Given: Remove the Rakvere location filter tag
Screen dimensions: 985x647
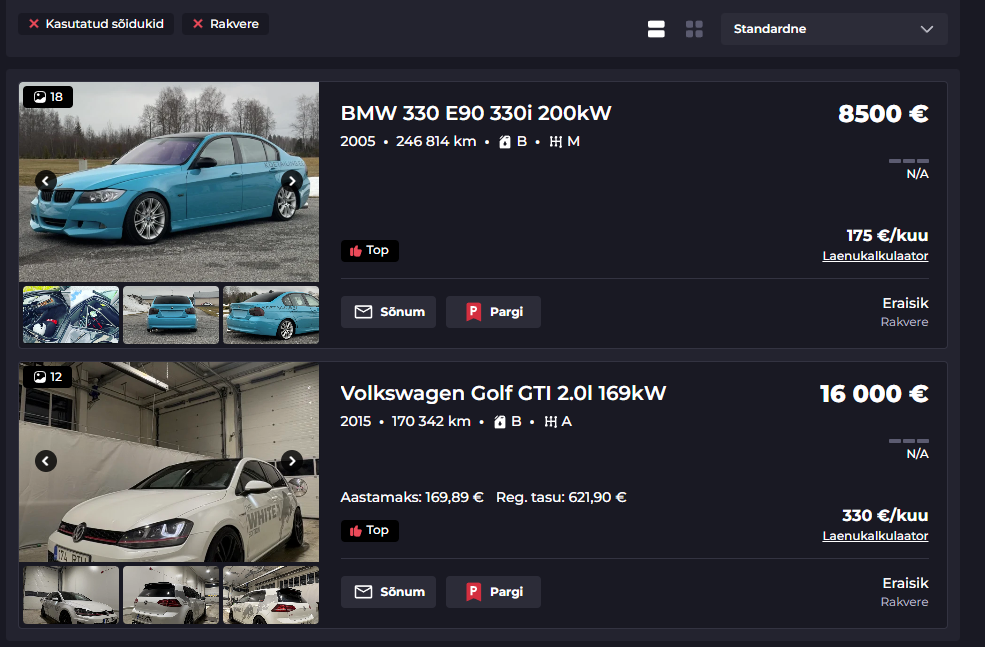Looking at the screenshot, I should point(197,24).
